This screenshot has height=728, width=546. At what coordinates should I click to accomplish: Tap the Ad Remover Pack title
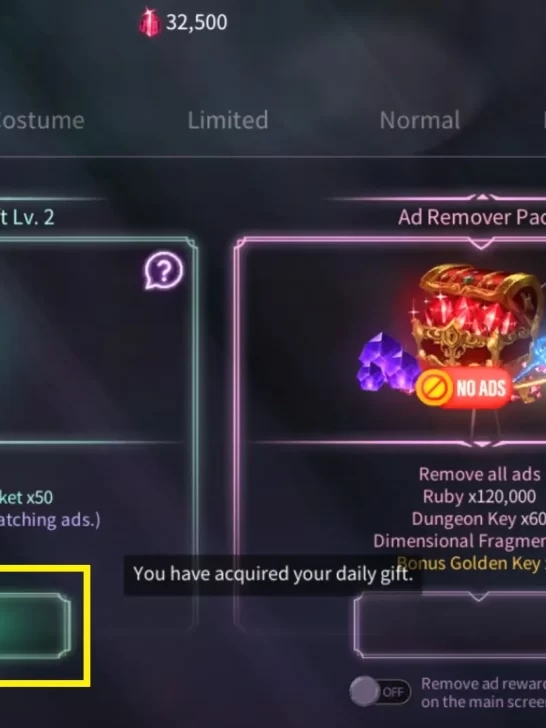[x=472, y=217]
